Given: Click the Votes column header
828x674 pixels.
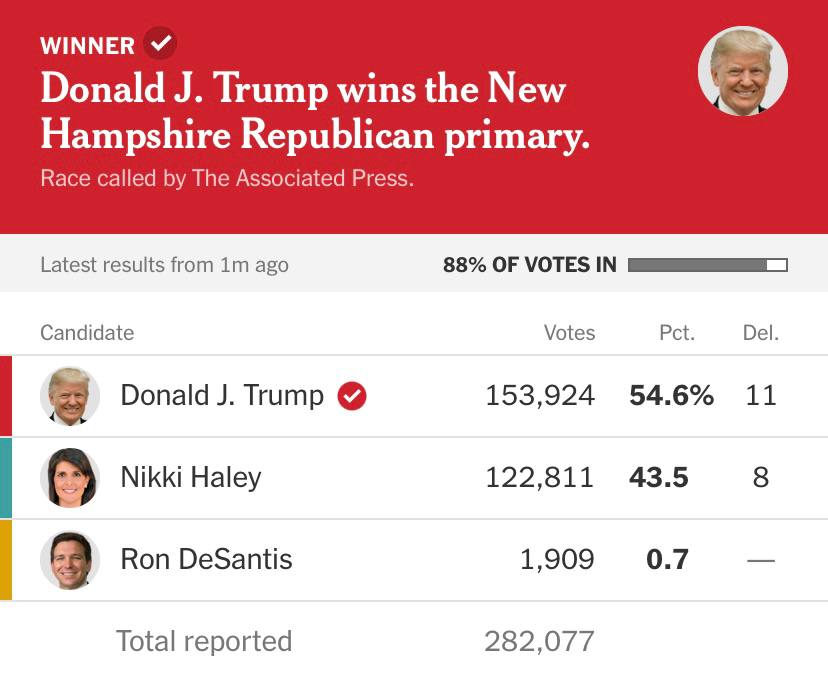Looking at the screenshot, I should click(569, 333).
